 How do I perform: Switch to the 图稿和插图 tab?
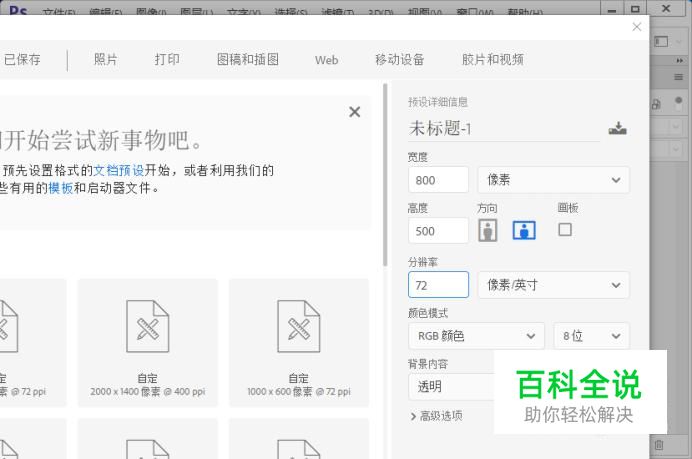coord(248,59)
